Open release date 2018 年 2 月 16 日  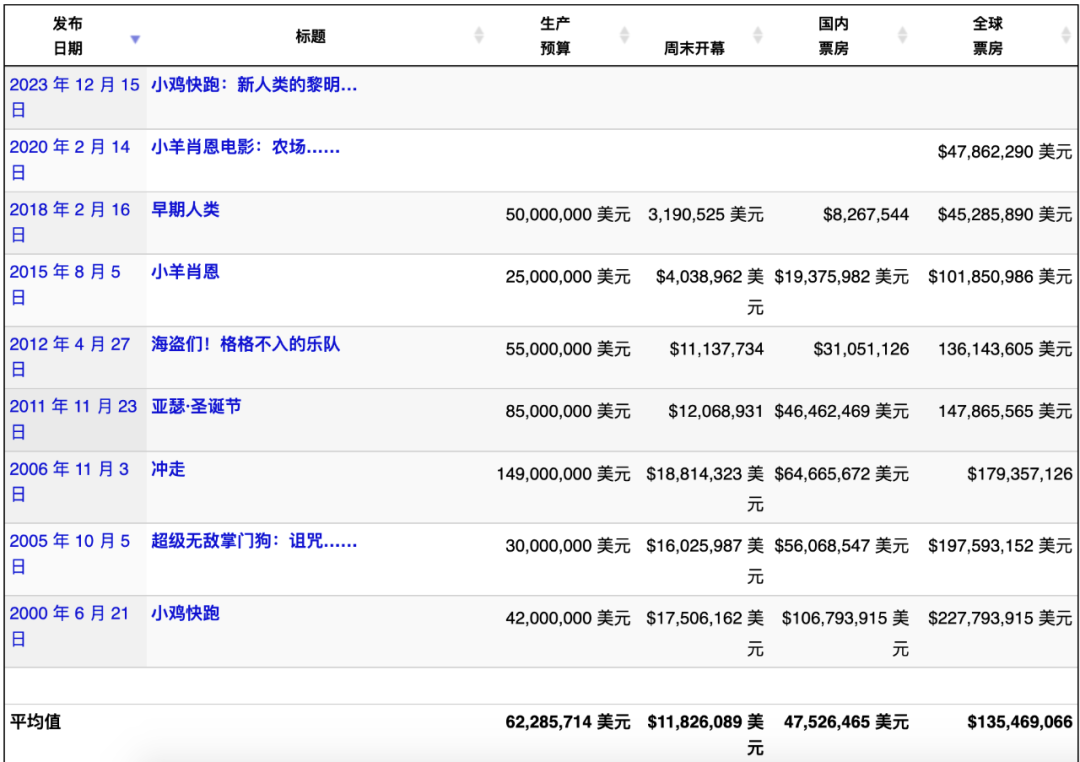pyautogui.click(x=70, y=222)
